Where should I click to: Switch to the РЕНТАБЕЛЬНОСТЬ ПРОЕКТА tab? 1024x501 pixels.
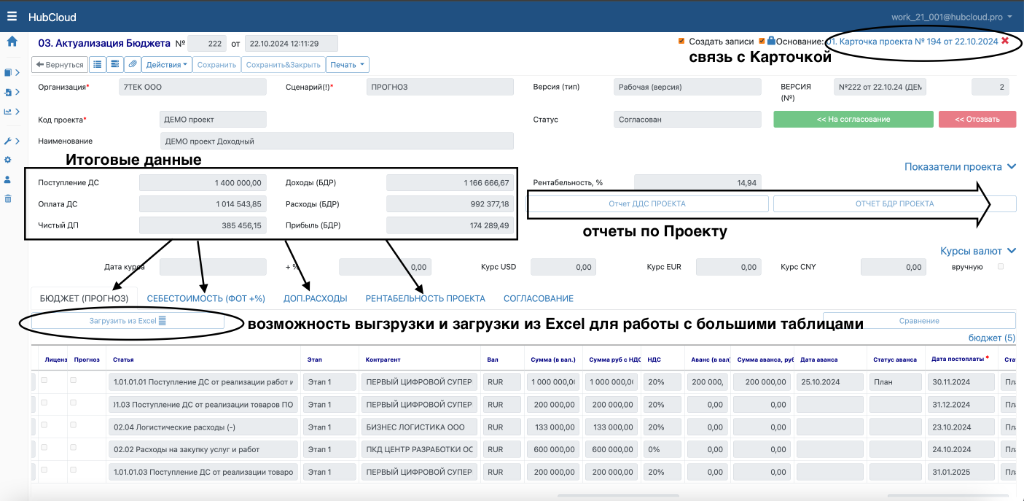coord(425,298)
